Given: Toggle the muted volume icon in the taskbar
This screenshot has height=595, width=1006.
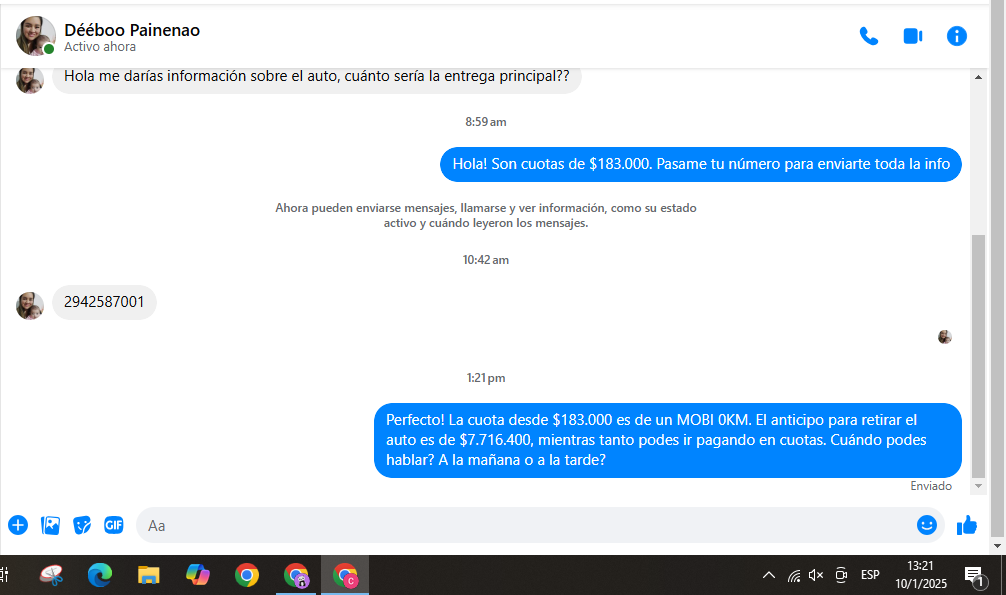Looking at the screenshot, I should pos(816,575).
